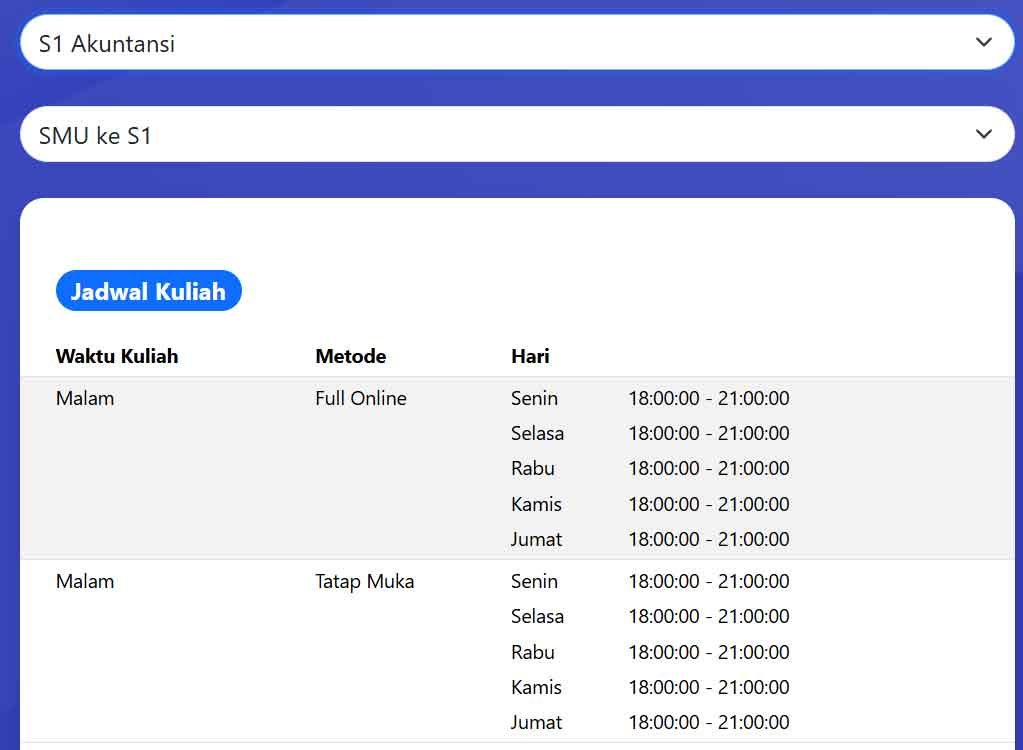This screenshot has width=1023, height=750.
Task: Click chevron arrow of SMU ke S1 selector
Action: click(x=983, y=134)
